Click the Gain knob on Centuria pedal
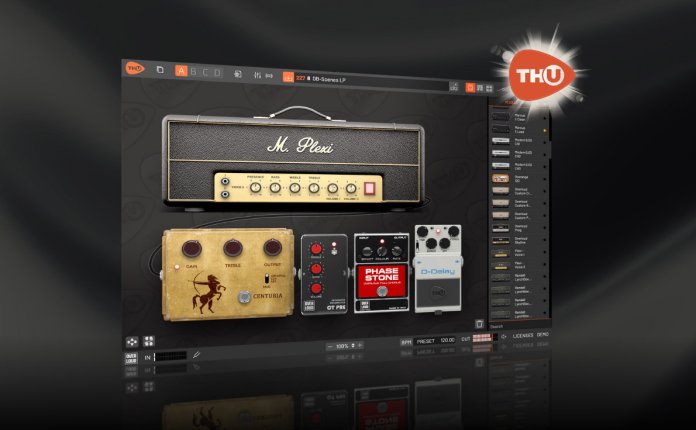 point(187,250)
